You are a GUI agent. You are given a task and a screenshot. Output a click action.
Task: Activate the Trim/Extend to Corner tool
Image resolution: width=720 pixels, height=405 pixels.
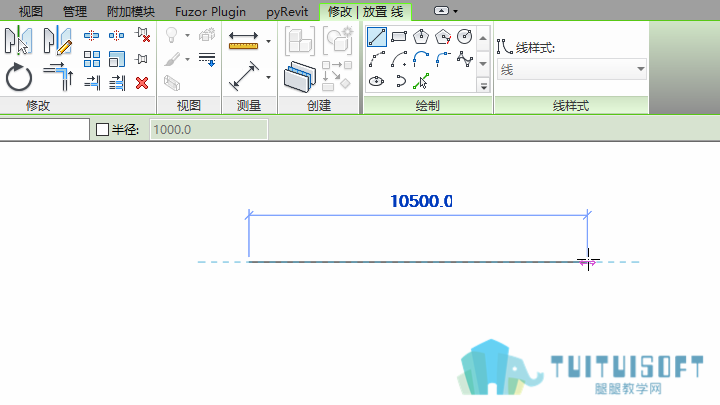click(58, 76)
